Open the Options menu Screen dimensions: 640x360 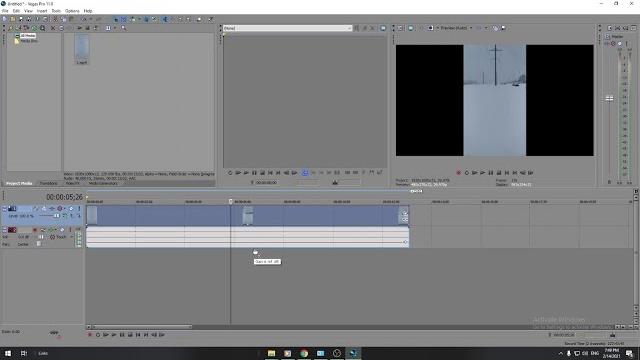point(72,11)
